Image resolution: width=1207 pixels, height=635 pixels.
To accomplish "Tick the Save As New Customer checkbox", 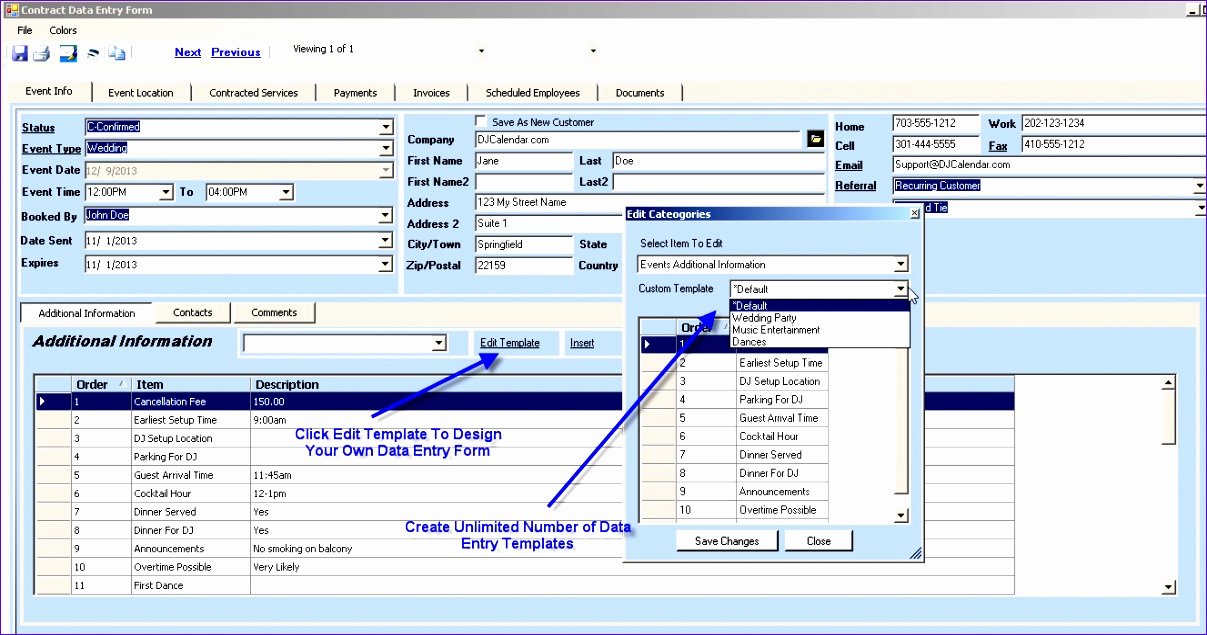I will [481, 121].
